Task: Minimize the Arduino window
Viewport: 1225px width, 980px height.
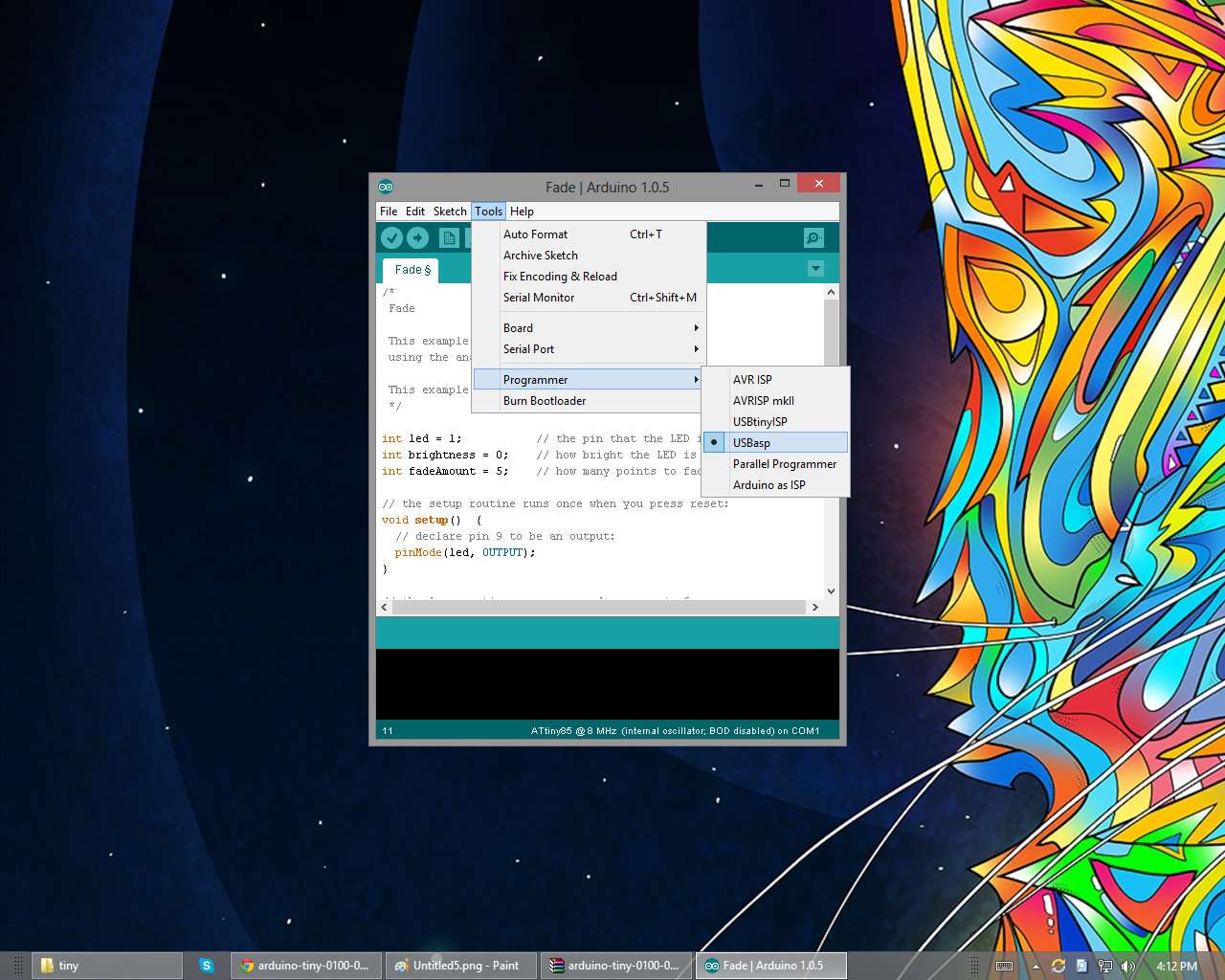Action: click(x=758, y=185)
